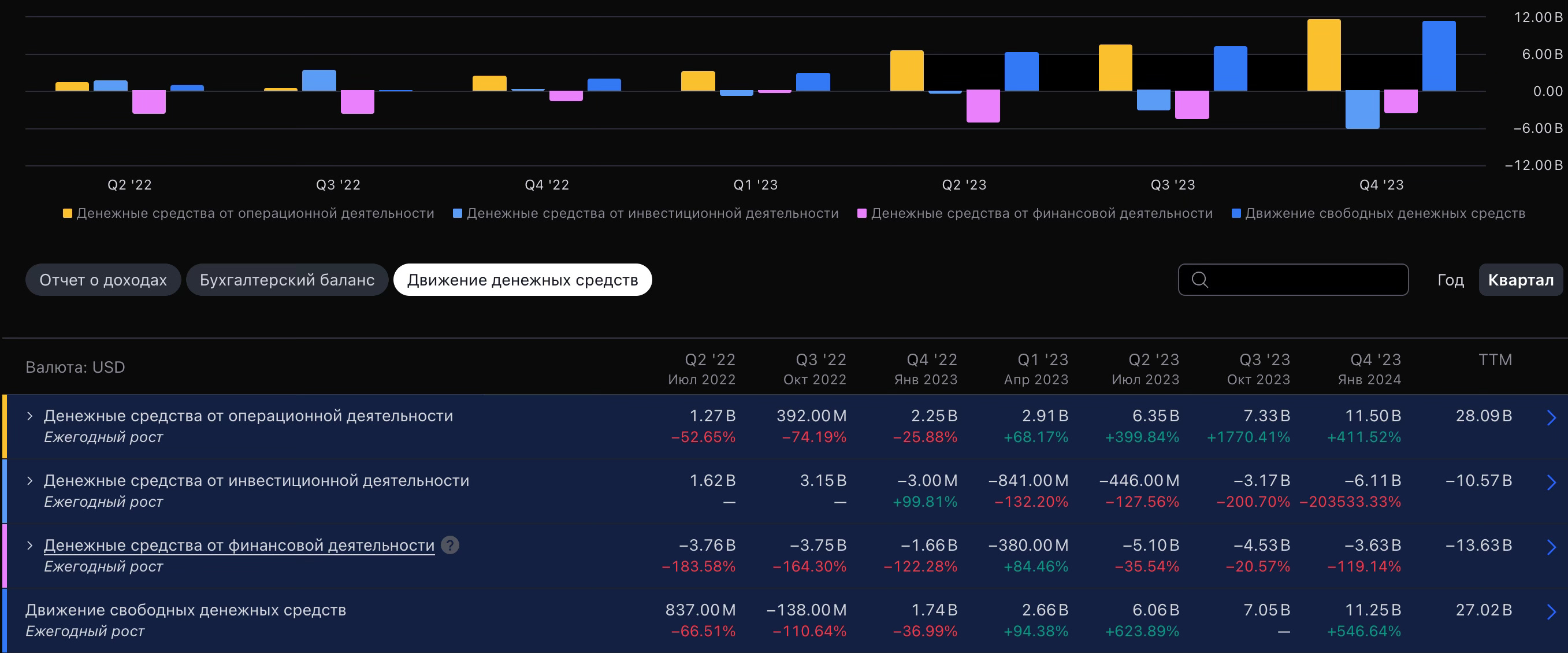Select the Квартал period toggle
Image resolution: width=1568 pixels, height=653 pixels.
pyautogui.click(x=1520, y=280)
